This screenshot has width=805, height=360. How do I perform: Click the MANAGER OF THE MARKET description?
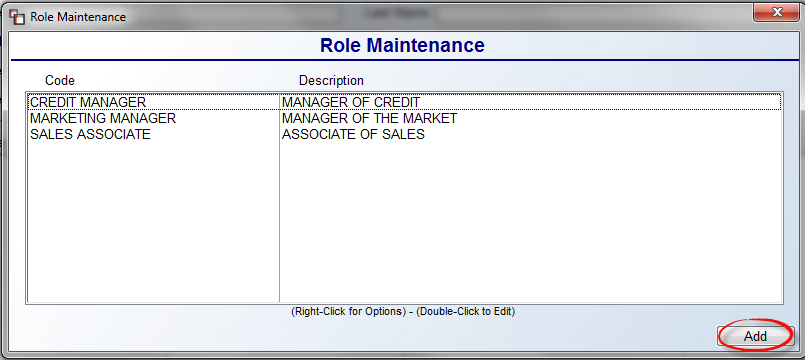370,119
